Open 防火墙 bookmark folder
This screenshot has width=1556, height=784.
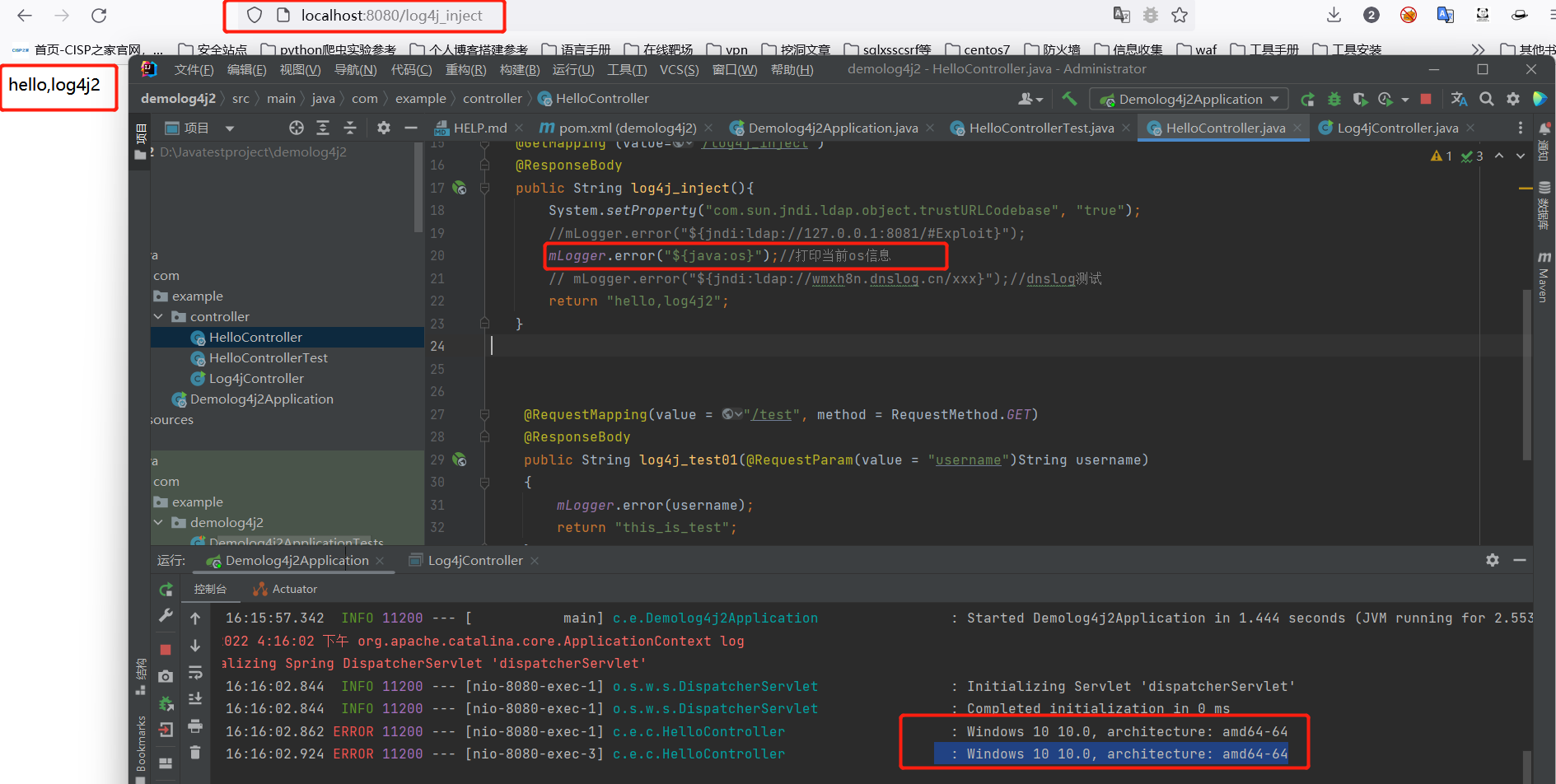tap(1051, 49)
